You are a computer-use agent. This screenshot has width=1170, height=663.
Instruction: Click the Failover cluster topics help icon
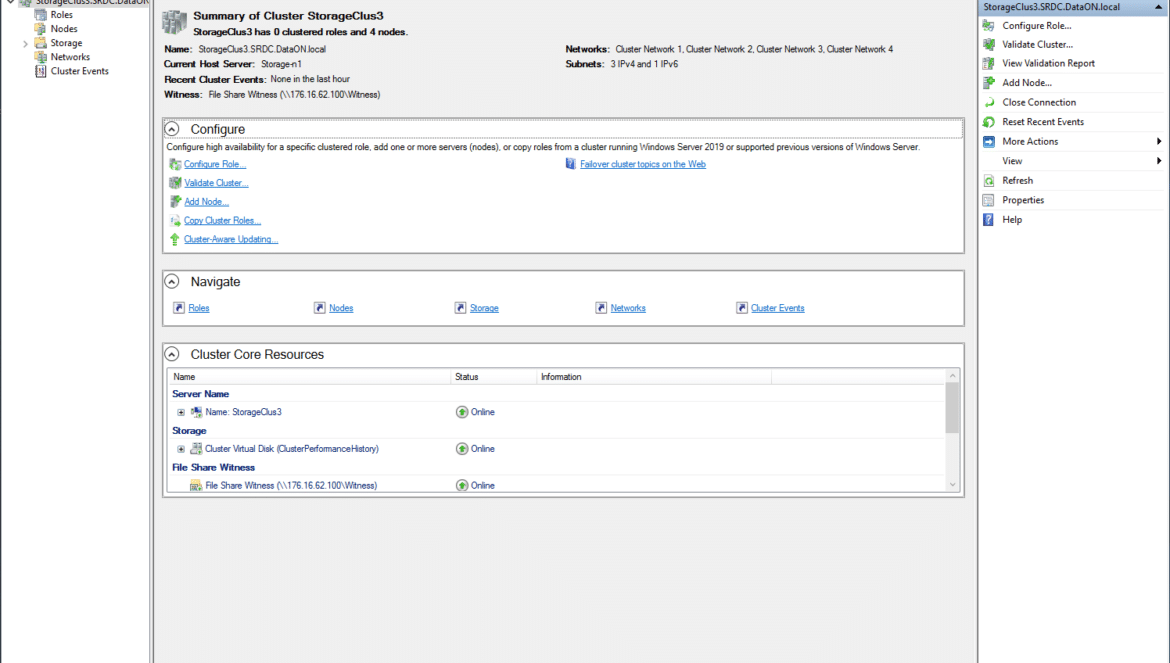(x=571, y=164)
